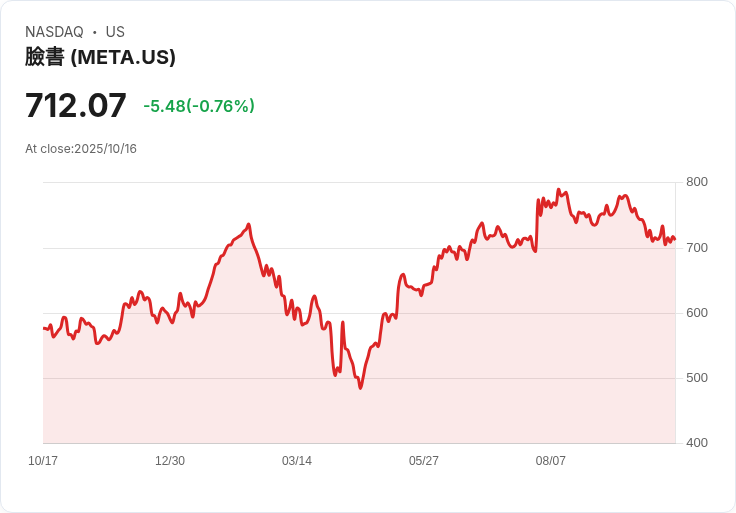Select the 800 y-axis label
Viewport: 736px width, 513px height.
(696, 182)
